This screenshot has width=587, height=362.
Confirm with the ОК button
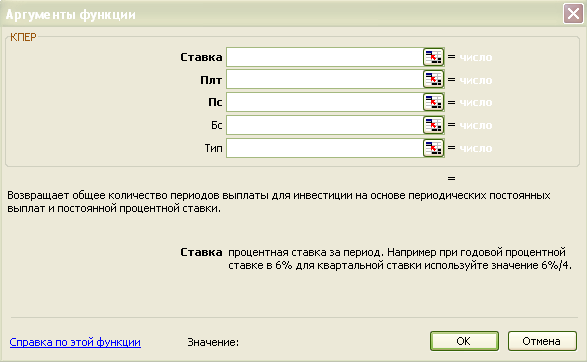tap(464, 341)
